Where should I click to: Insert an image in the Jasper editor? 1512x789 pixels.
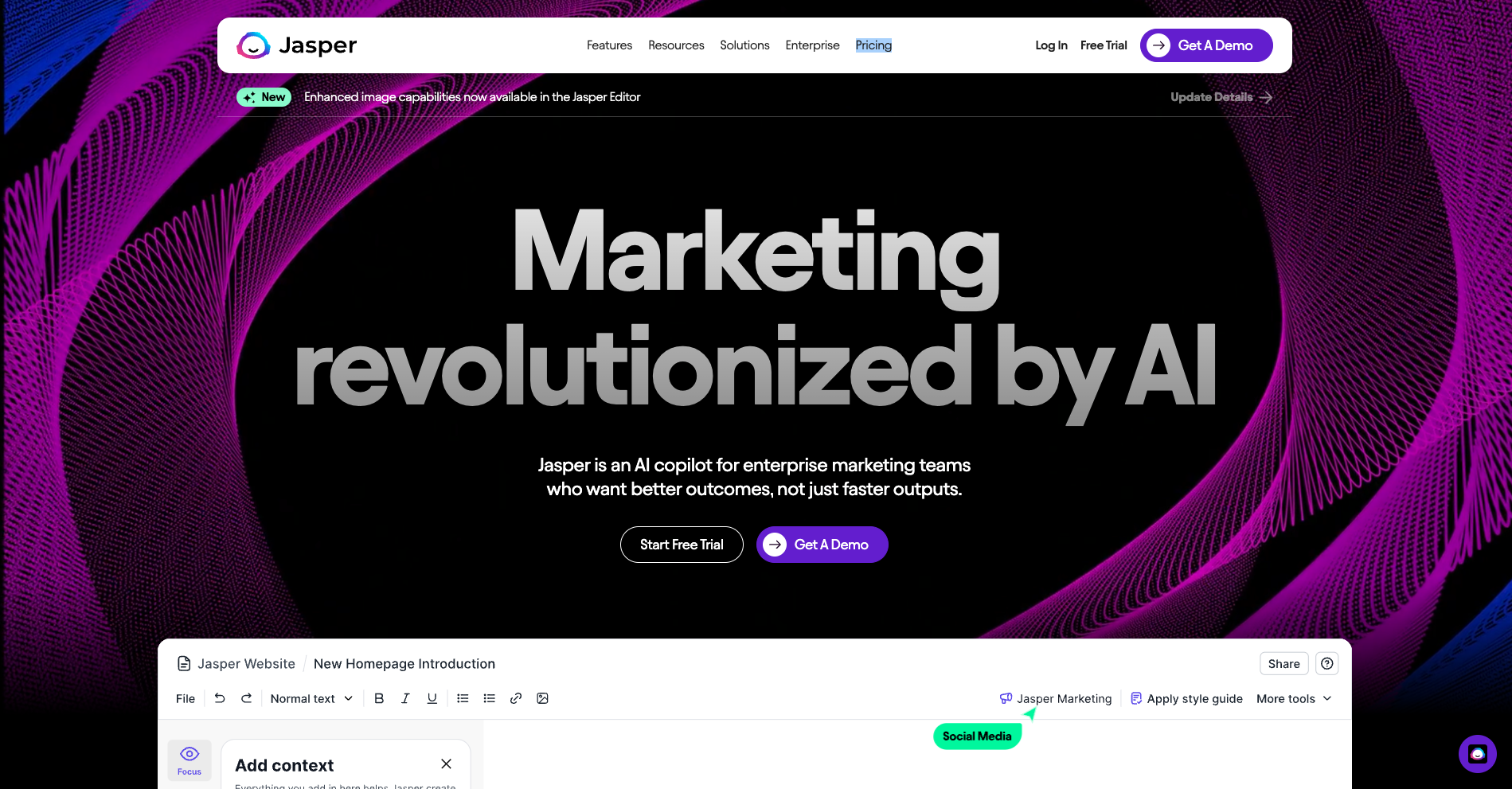[543, 698]
